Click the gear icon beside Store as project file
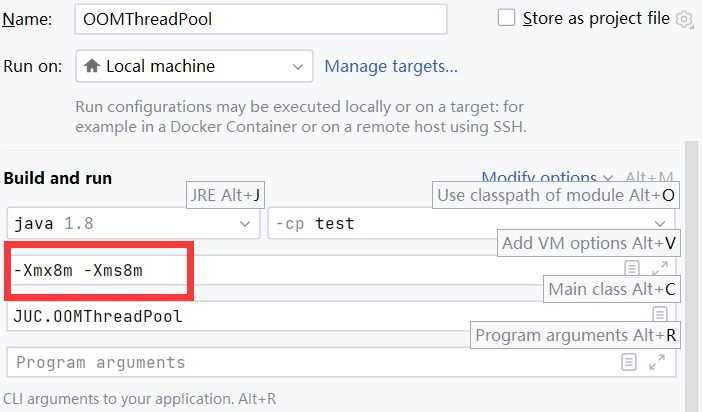 coord(685,19)
